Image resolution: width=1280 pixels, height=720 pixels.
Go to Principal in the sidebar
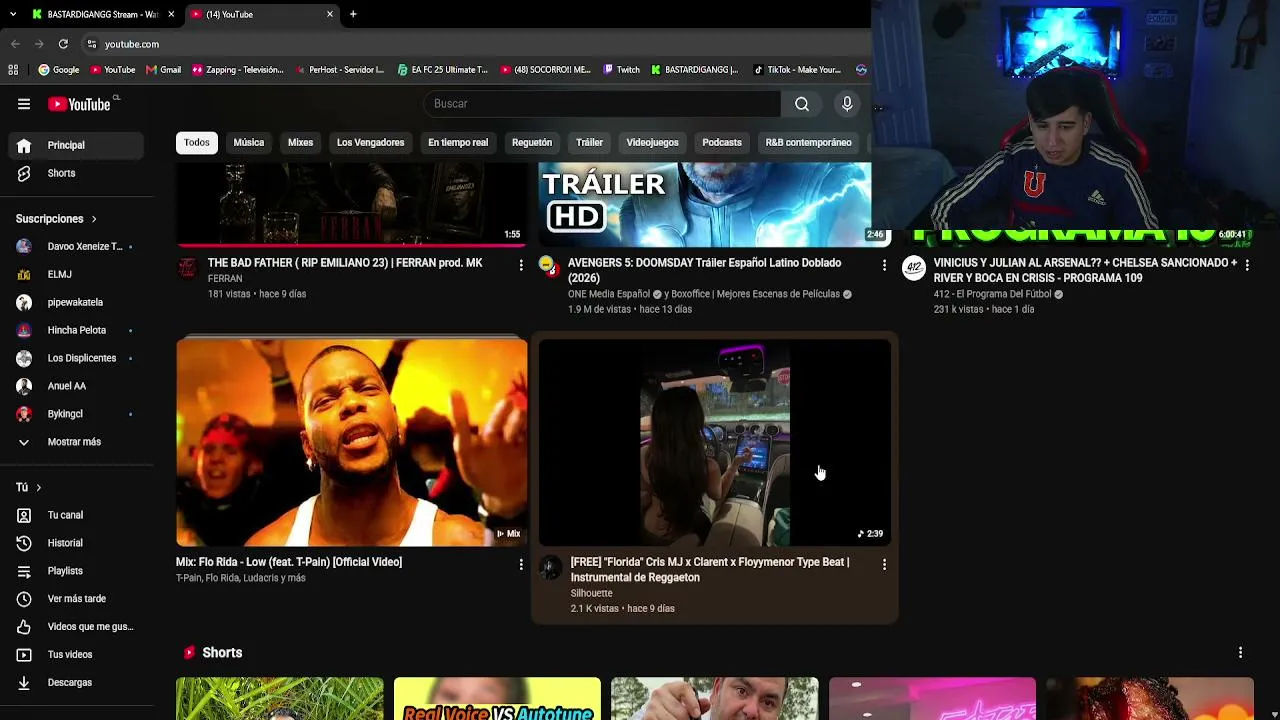pos(77,146)
